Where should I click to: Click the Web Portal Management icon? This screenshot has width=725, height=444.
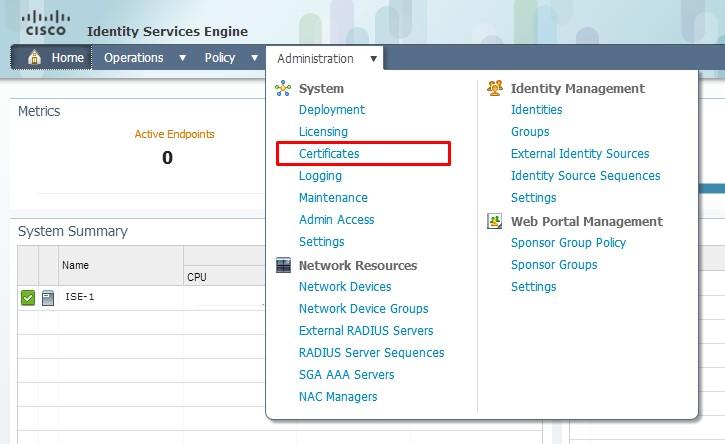pos(495,221)
